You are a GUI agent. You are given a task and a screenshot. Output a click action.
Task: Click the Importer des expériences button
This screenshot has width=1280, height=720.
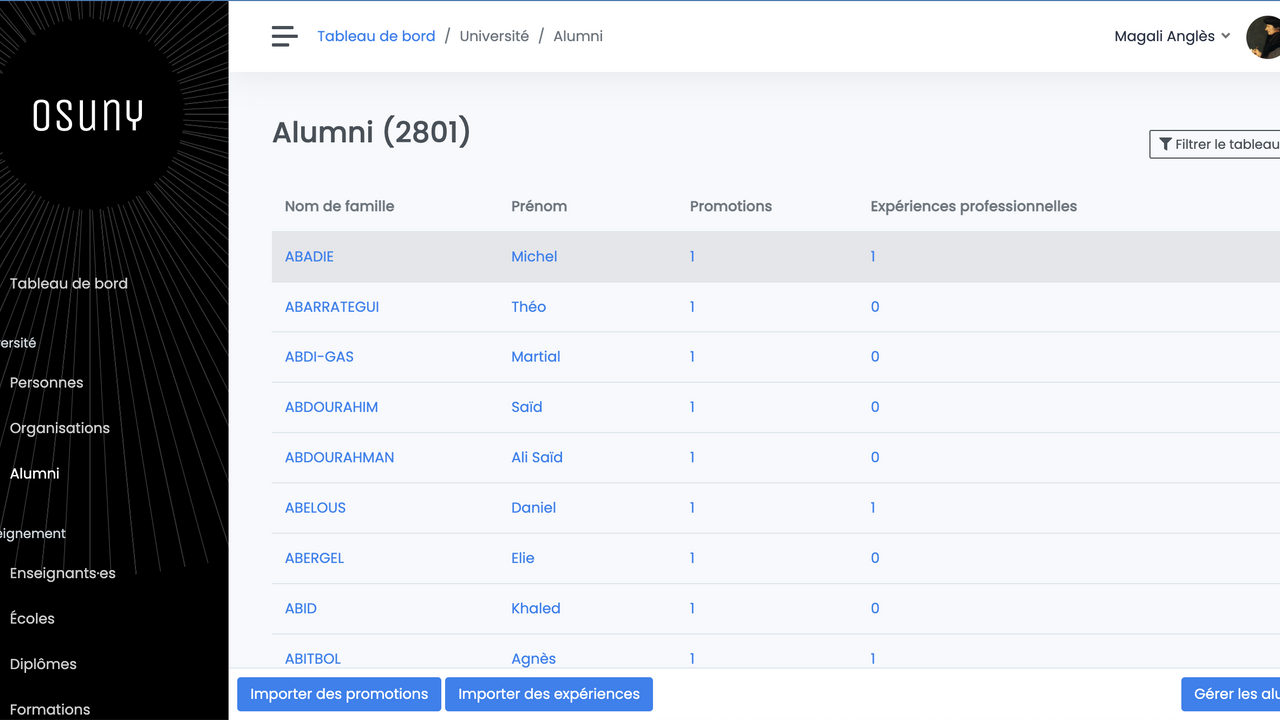click(x=549, y=694)
